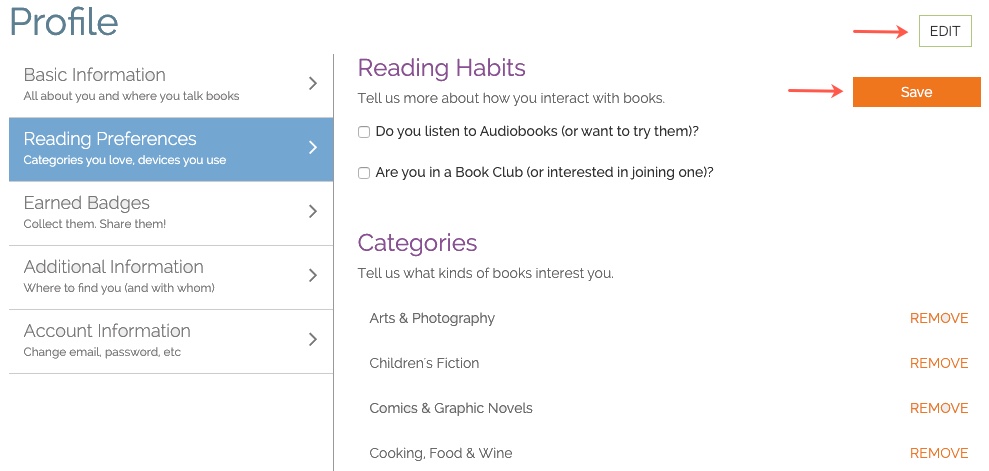Click the EDIT button
This screenshot has width=989, height=471.
(945, 32)
